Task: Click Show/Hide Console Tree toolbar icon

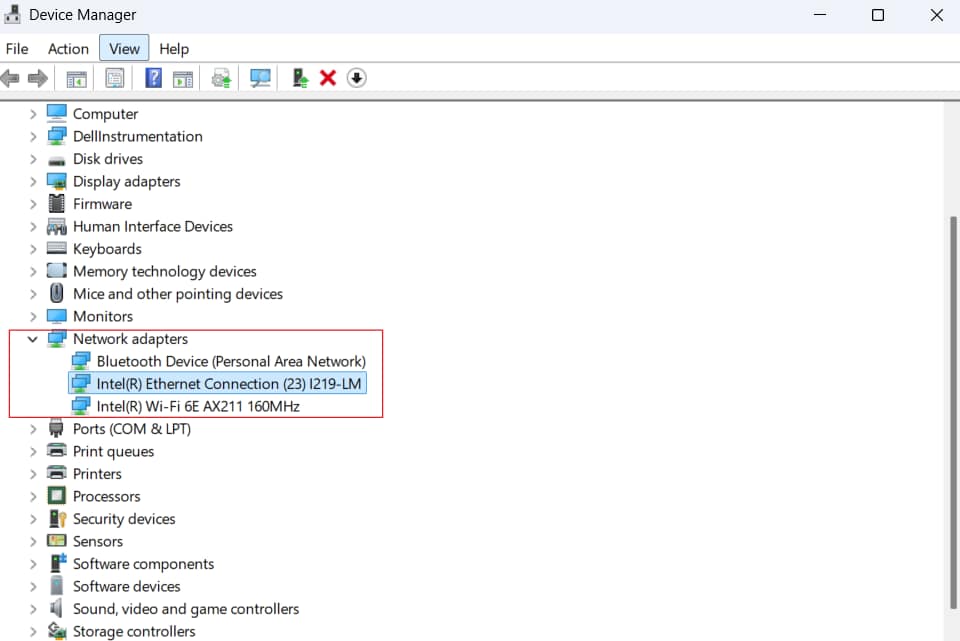Action: (76, 78)
